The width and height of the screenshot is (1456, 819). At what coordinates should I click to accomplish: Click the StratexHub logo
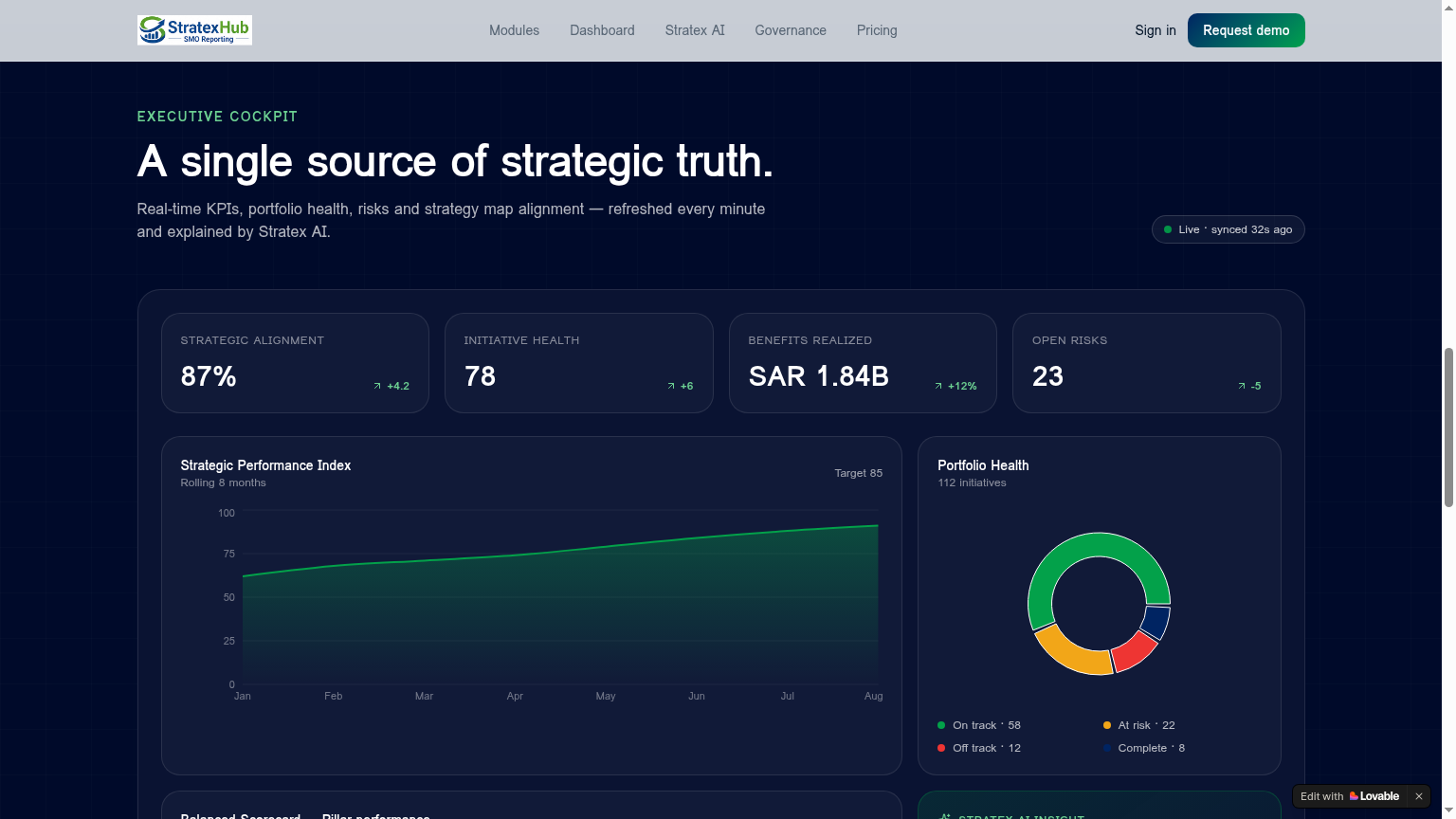click(194, 30)
